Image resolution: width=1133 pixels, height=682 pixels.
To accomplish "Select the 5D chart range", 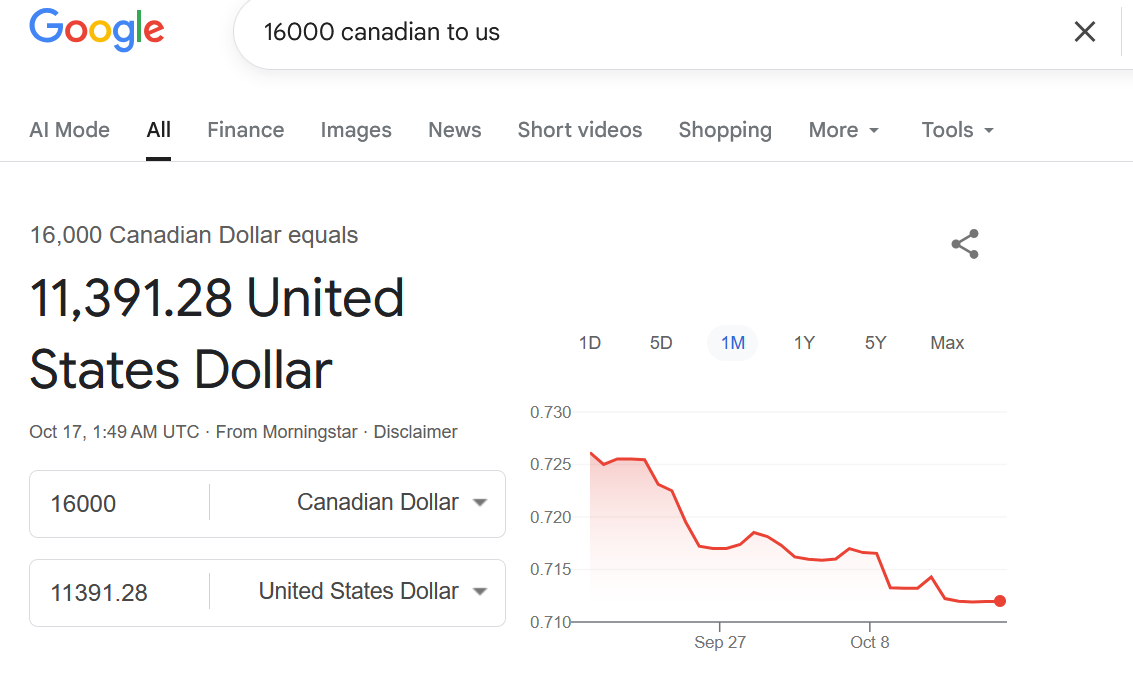I will tap(661, 343).
